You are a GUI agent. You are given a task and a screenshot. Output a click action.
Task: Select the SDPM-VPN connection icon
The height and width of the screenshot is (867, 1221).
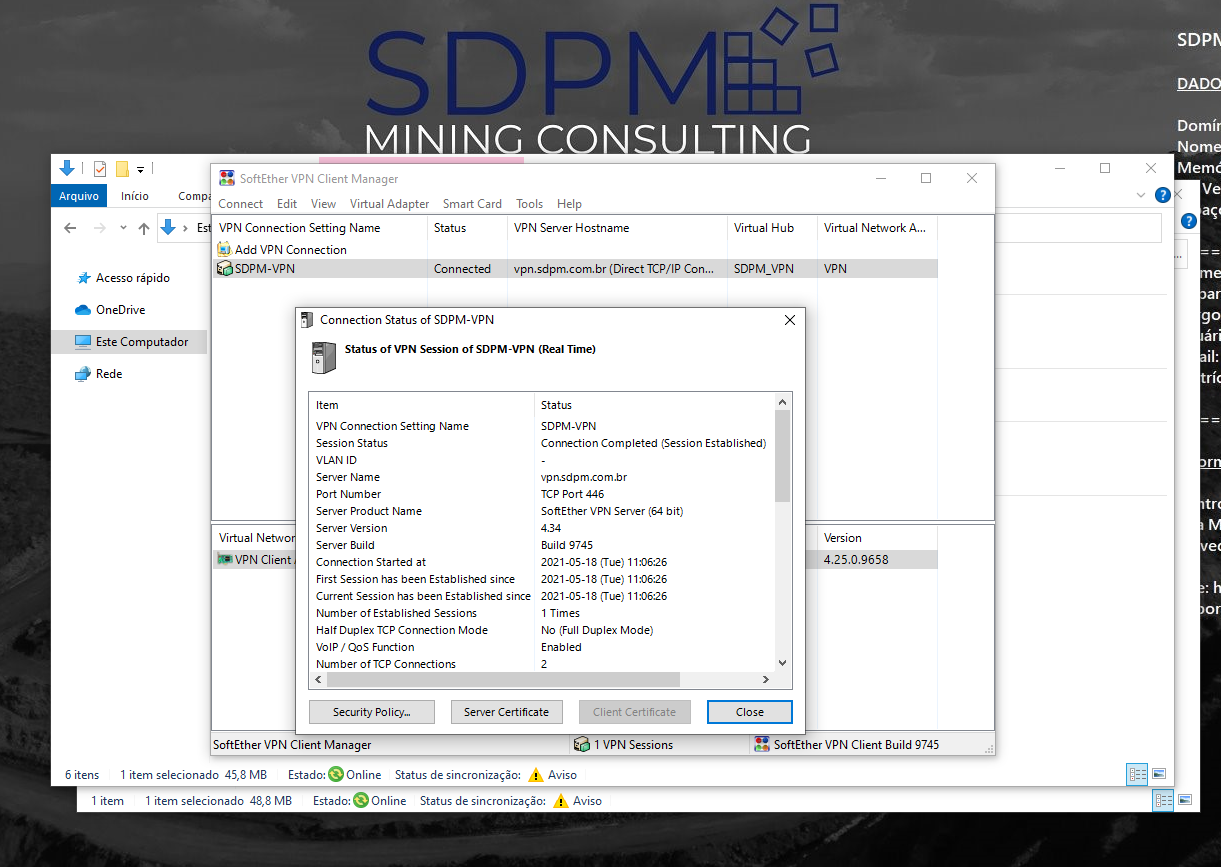(x=224, y=269)
